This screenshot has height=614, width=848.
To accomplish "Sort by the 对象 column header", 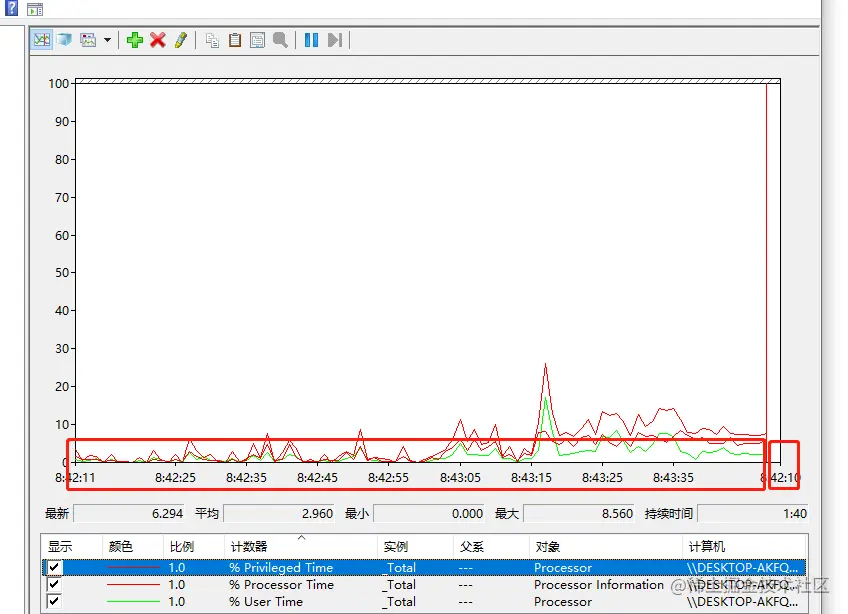I will click(547, 546).
